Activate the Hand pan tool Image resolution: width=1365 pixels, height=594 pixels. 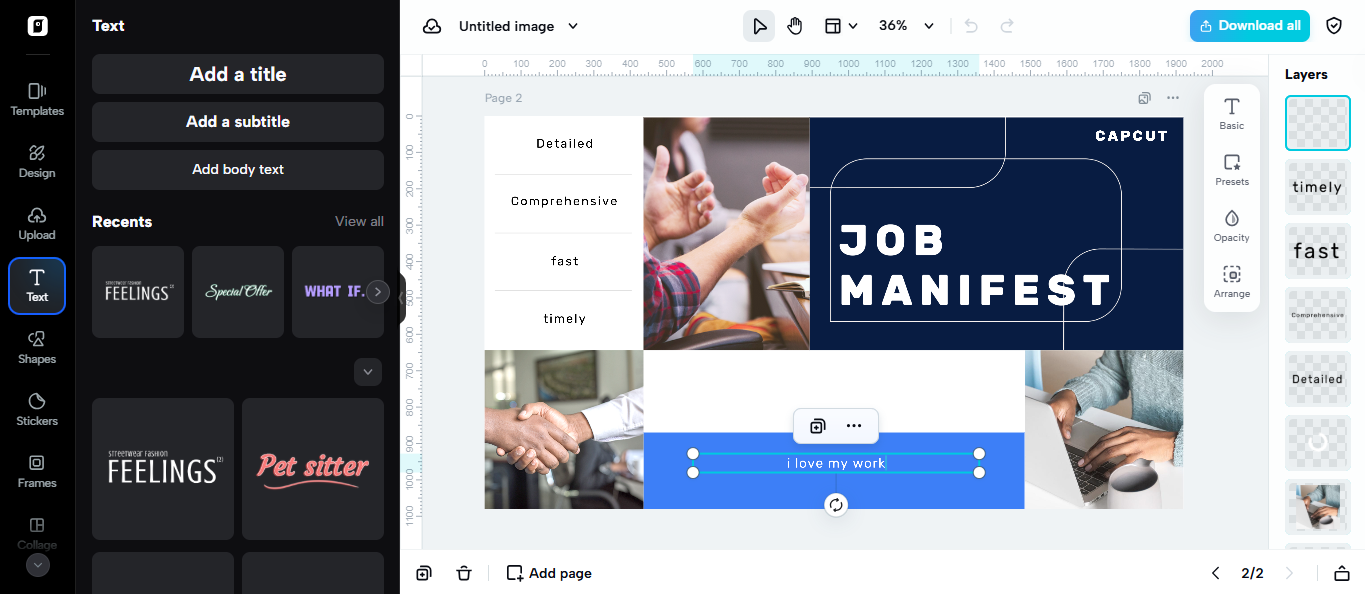pos(795,26)
